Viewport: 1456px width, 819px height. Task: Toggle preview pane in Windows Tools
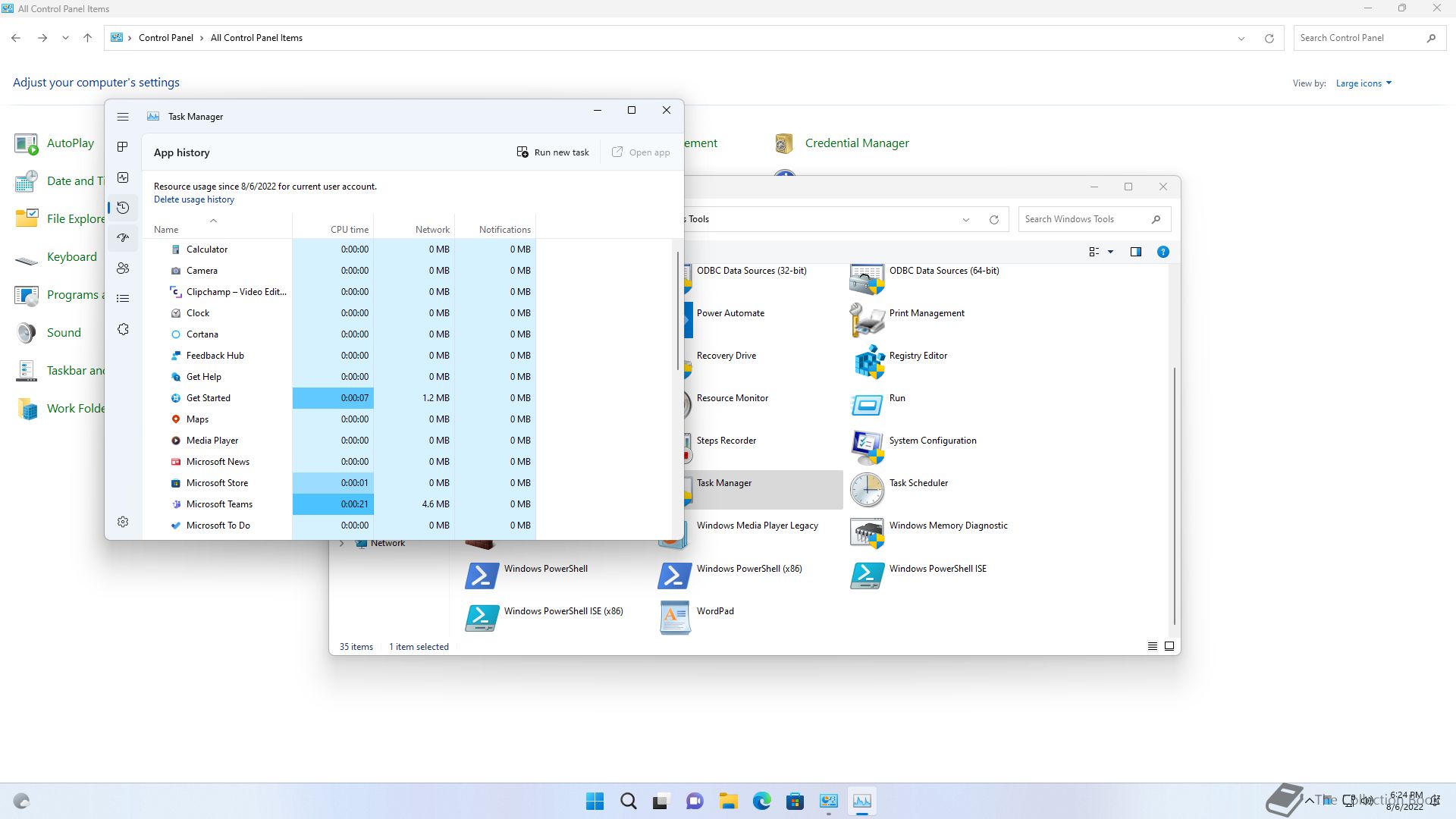point(1136,252)
